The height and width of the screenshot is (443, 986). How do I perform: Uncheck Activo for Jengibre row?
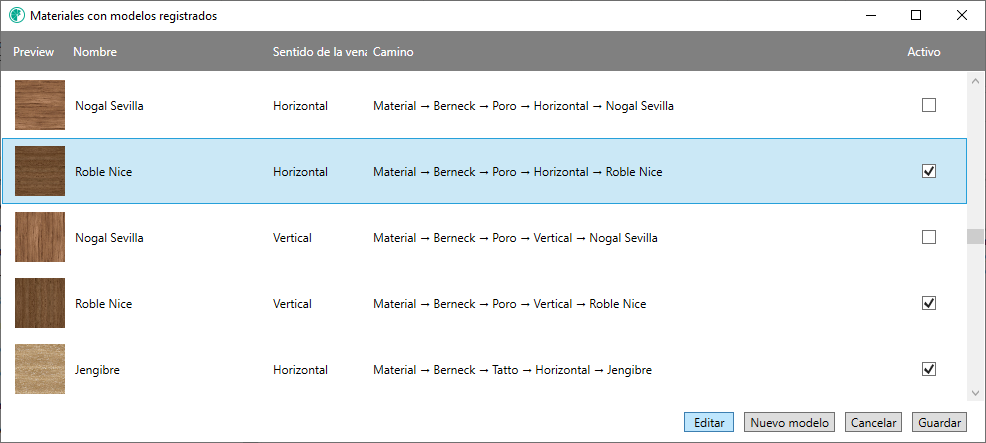point(929,369)
